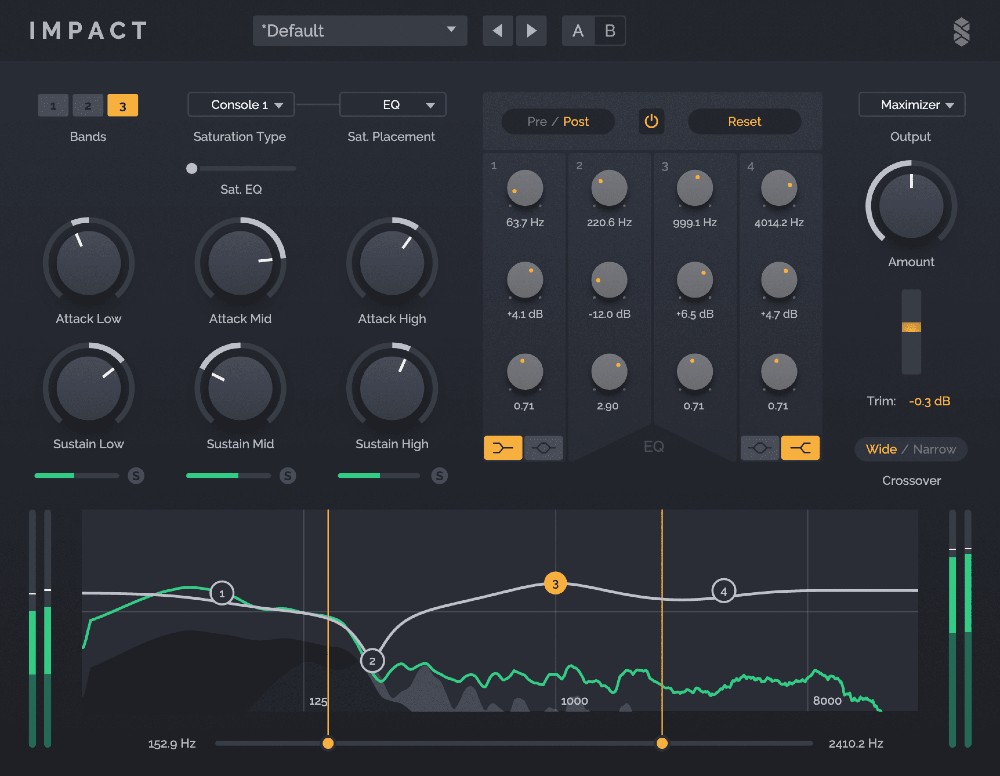Expand the Maximizer output dropdown
Screen dimensions: 1000x776
(x=911, y=105)
